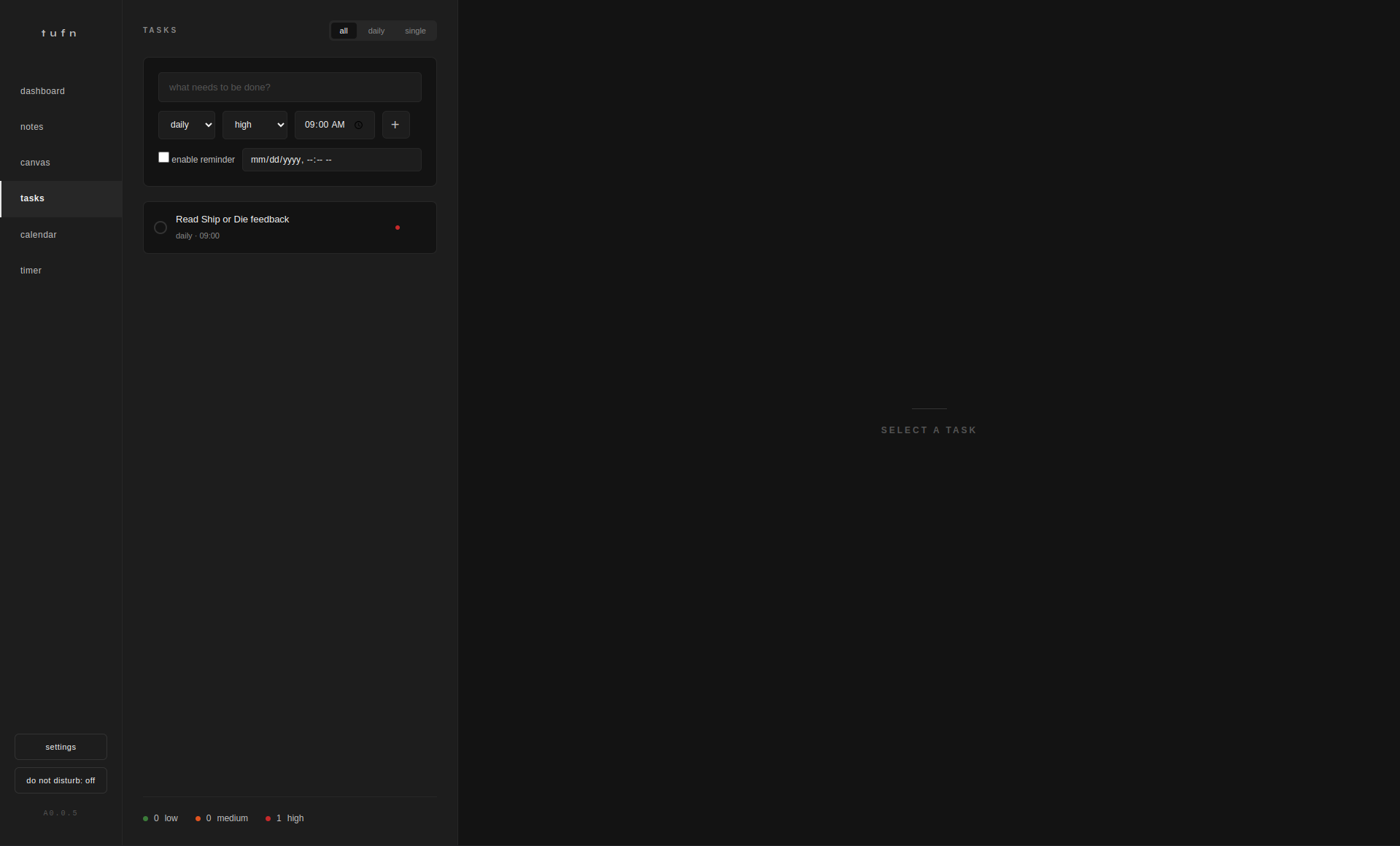Click the tufn logo
This screenshot has width=1400, height=846.
[58, 33]
